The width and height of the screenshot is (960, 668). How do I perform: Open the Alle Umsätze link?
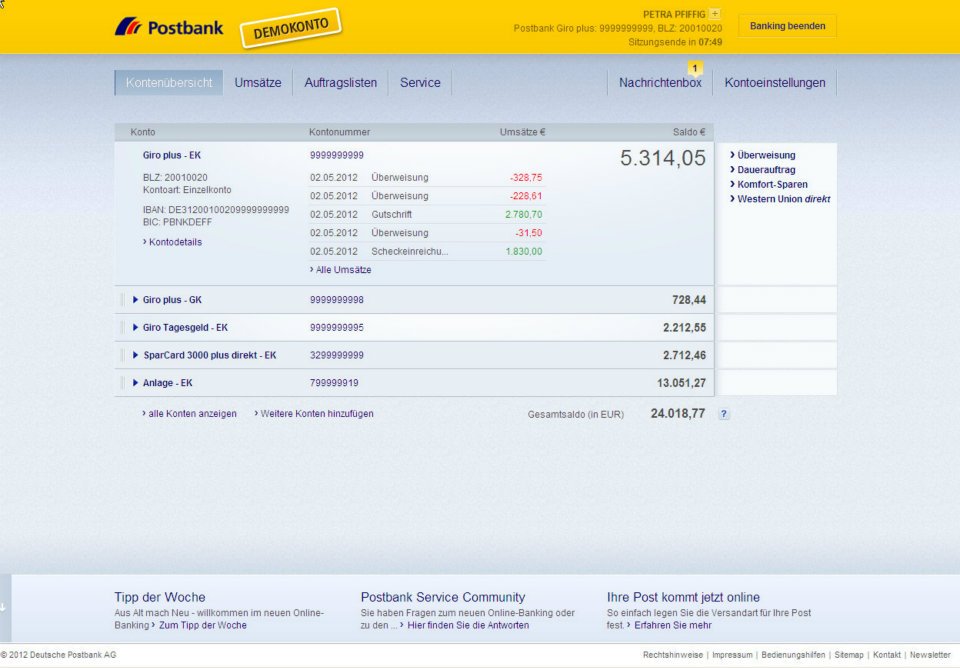340,269
